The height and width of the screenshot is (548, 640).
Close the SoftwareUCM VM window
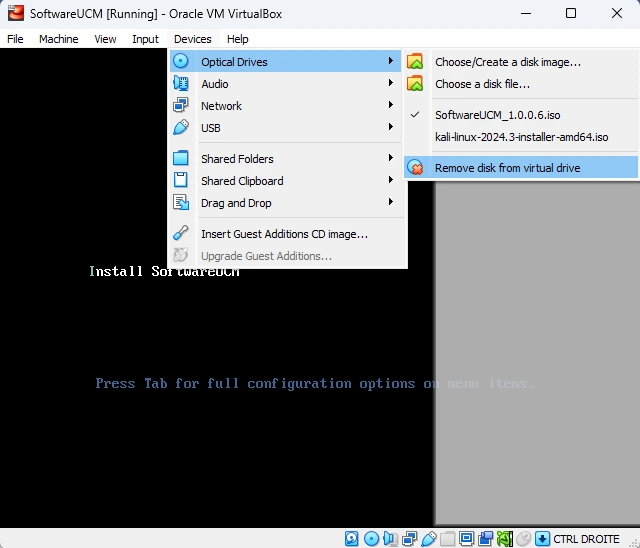click(617, 13)
